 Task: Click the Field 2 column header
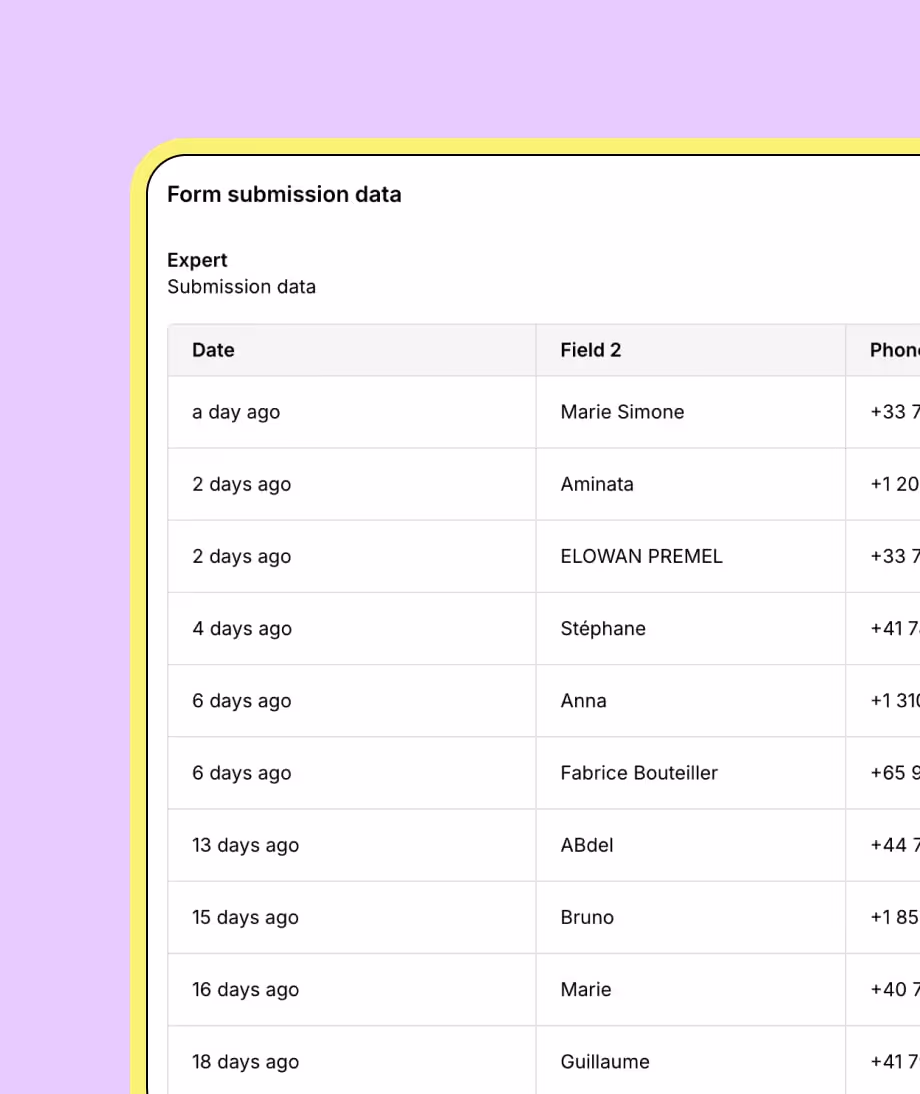pyautogui.click(x=691, y=350)
